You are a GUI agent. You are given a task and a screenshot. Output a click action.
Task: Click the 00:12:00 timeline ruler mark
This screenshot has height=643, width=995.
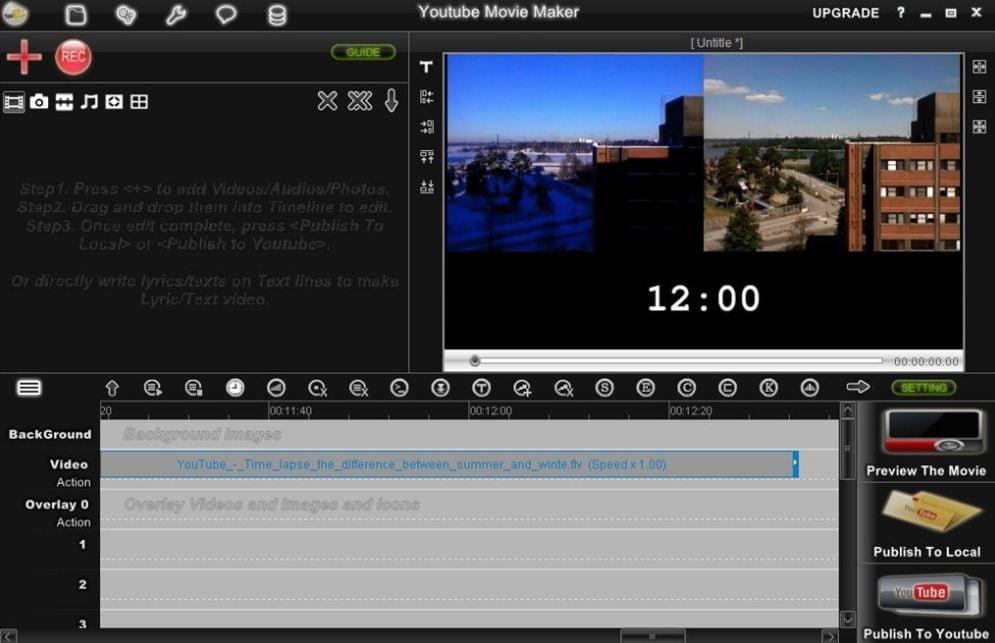[490, 411]
